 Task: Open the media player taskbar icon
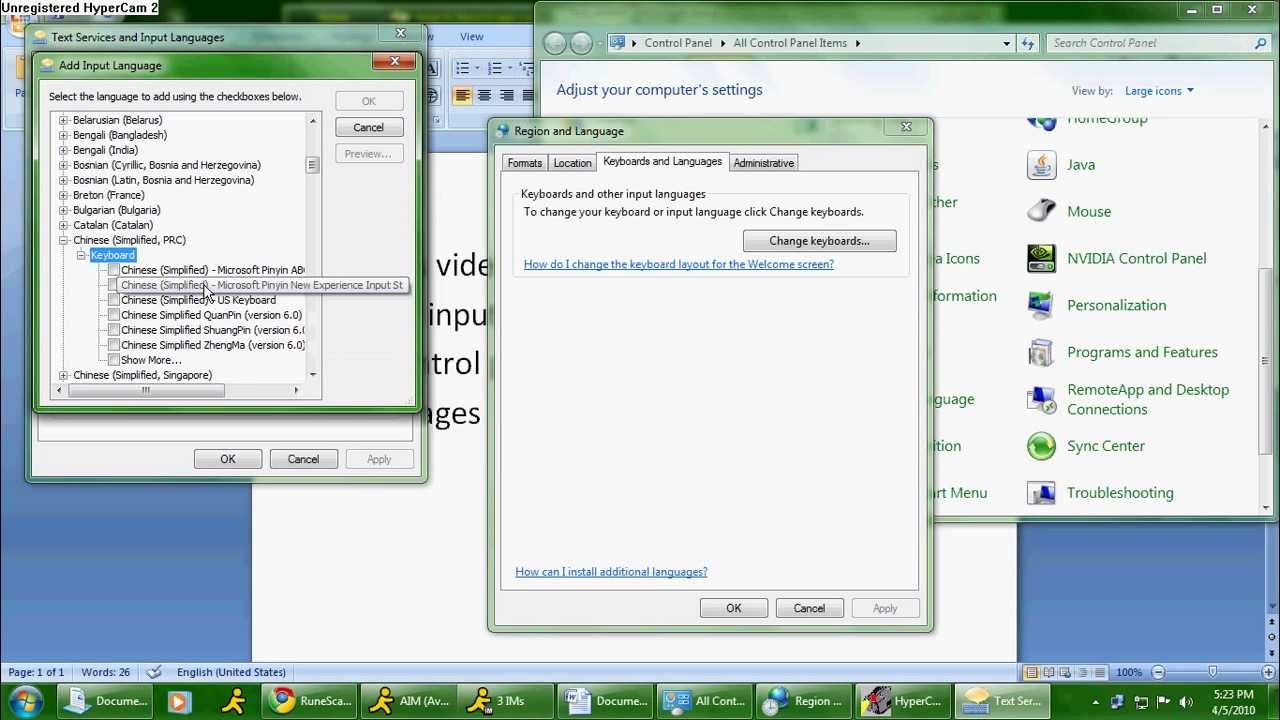pyautogui.click(x=178, y=701)
